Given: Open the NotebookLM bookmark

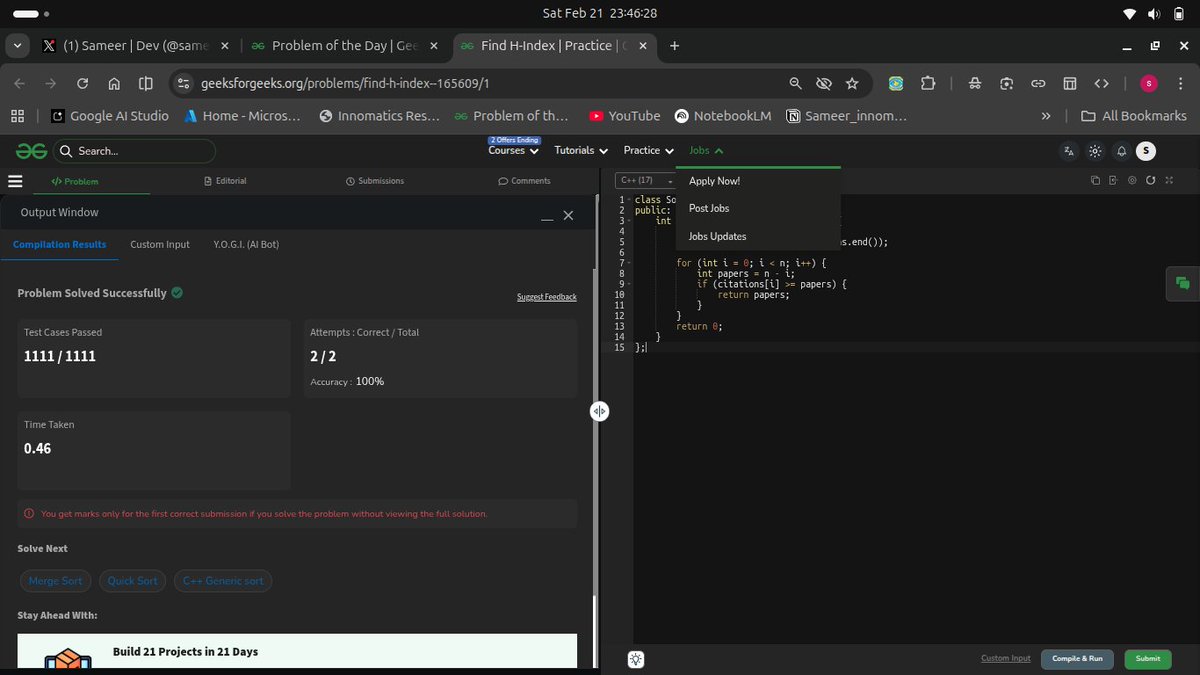Looking at the screenshot, I should (x=723, y=116).
